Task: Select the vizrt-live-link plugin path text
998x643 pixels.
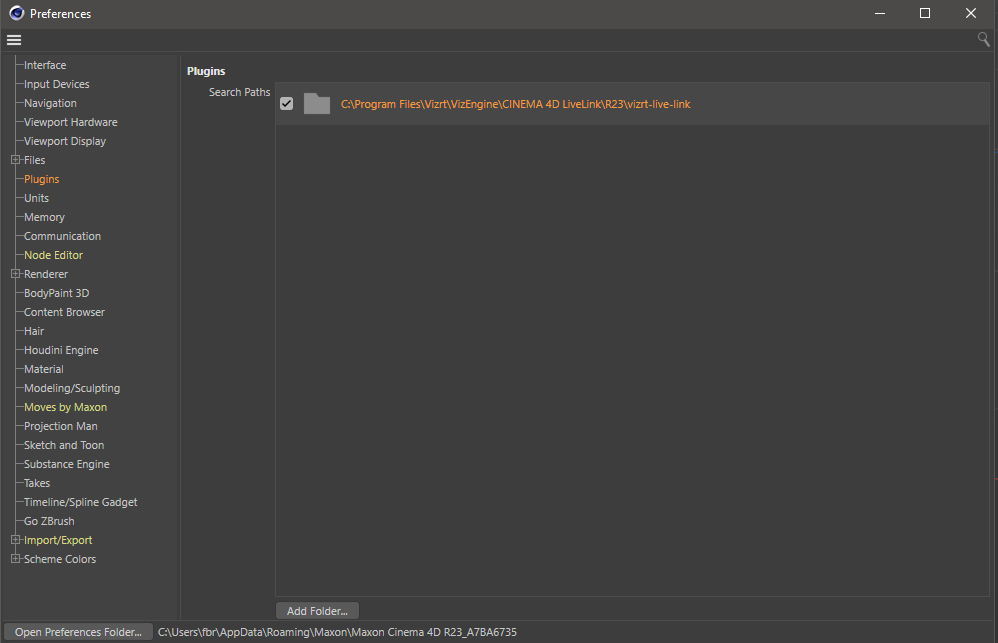Action: click(515, 104)
